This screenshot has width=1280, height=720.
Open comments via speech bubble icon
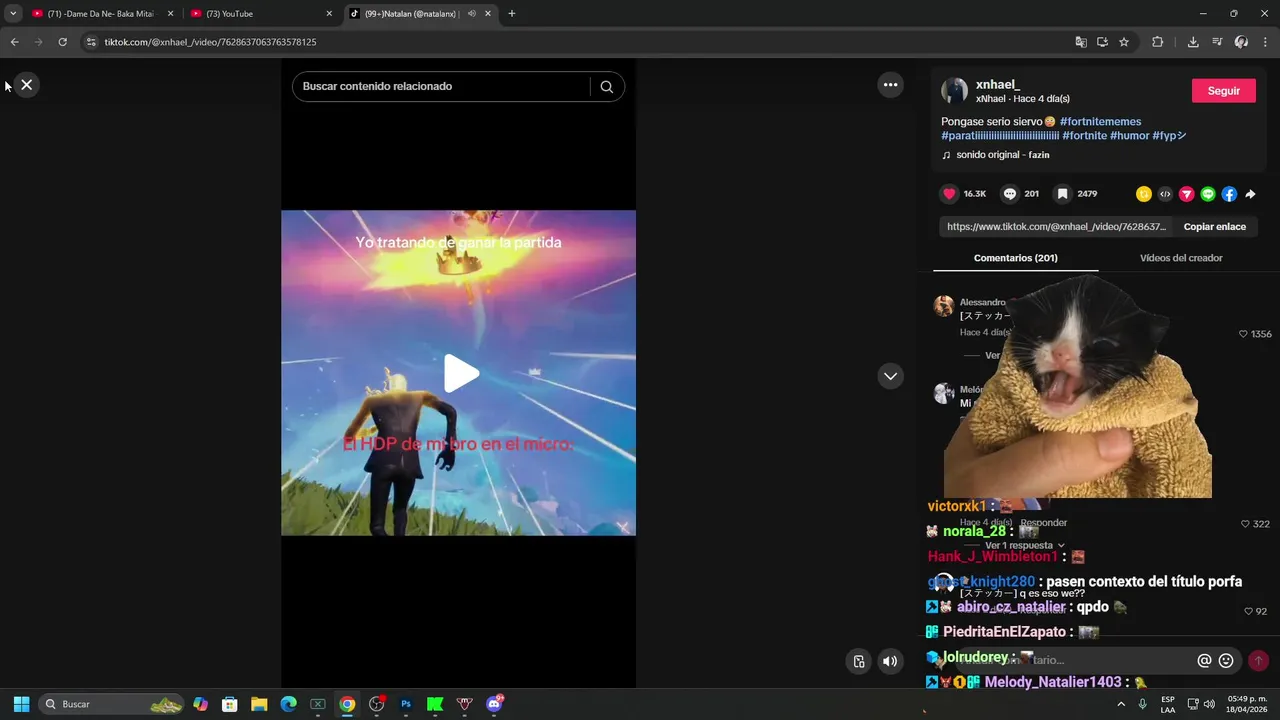pyautogui.click(x=1009, y=194)
